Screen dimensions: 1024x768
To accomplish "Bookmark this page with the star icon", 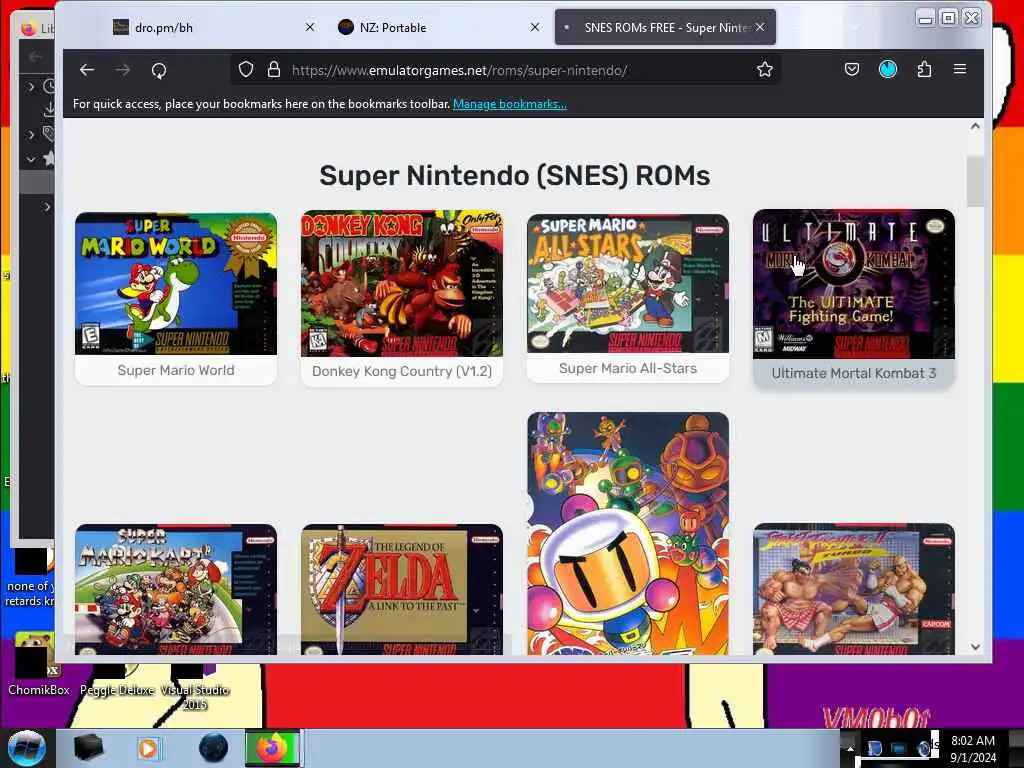I will click(765, 69).
